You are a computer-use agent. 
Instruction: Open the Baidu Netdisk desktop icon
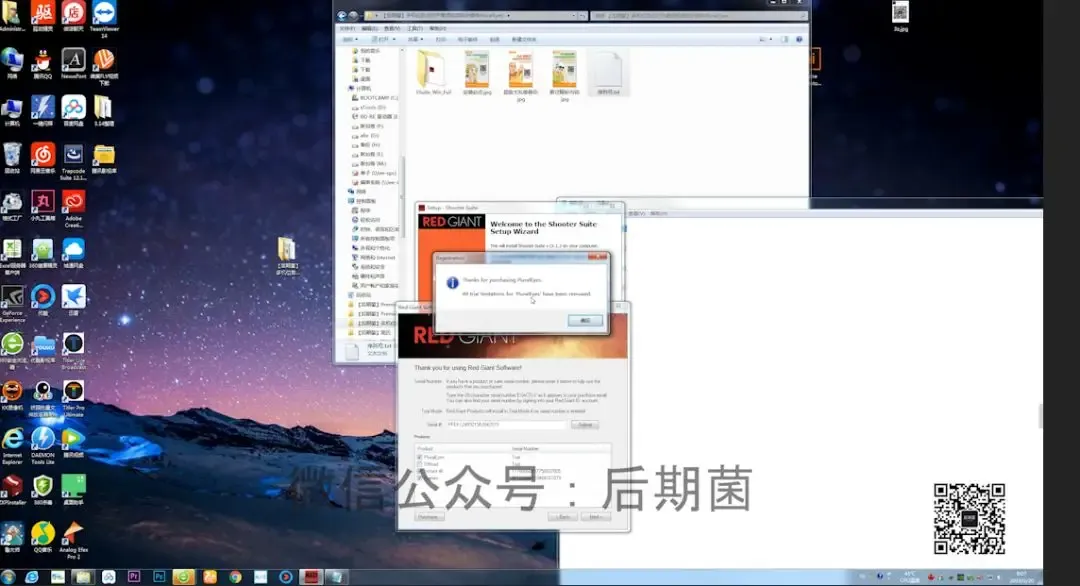(x=73, y=111)
